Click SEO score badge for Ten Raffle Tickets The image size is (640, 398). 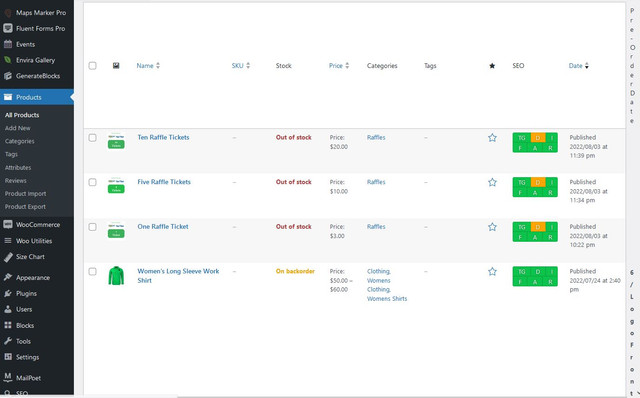pos(535,143)
